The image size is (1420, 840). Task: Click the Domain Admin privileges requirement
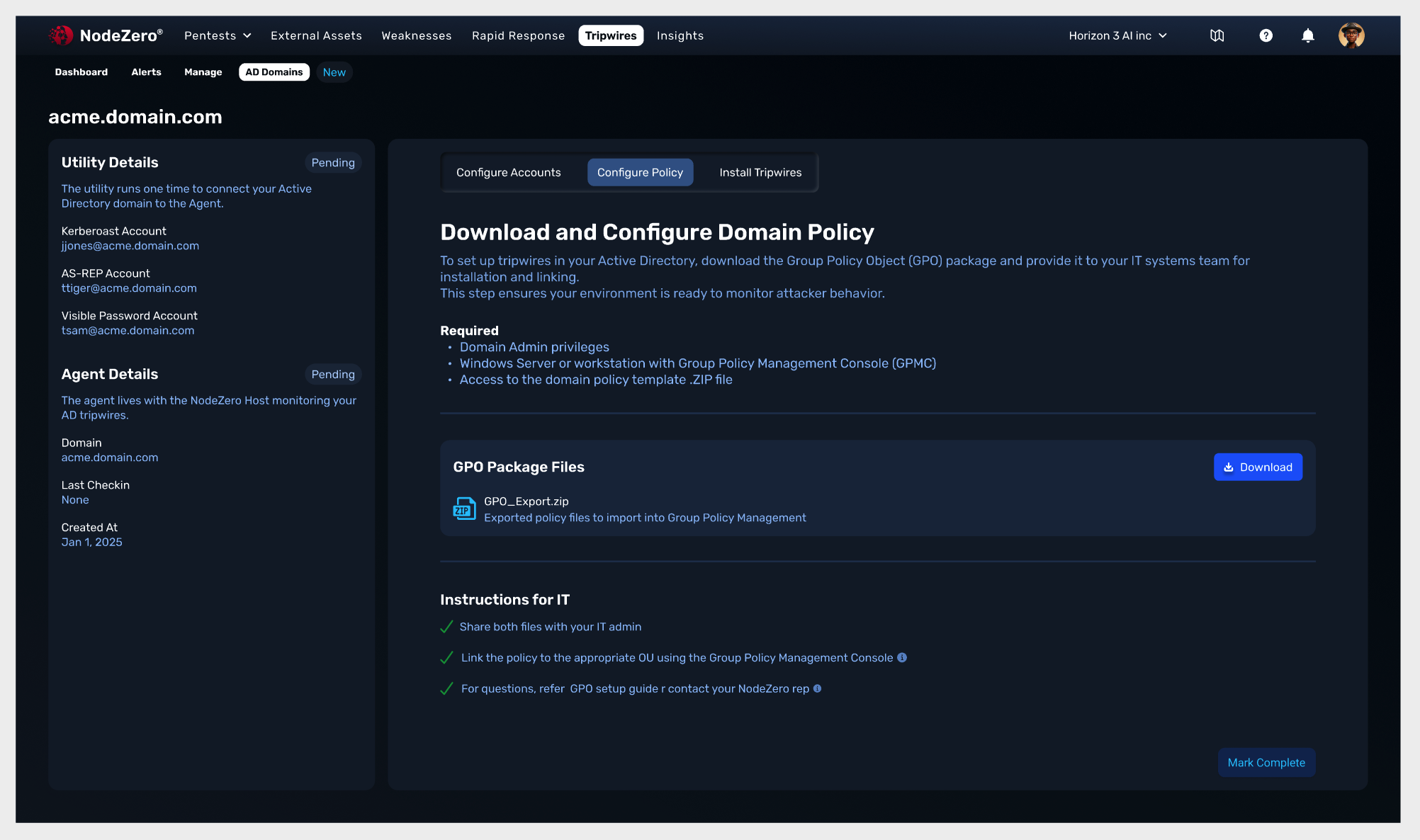tap(534, 347)
